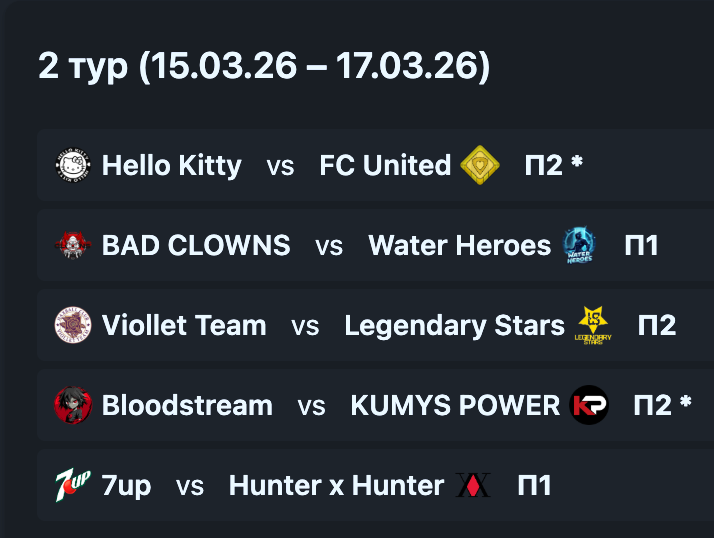The image size is (714, 538).
Task: Click the П1 result for 7up match
Action: (x=534, y=486)
